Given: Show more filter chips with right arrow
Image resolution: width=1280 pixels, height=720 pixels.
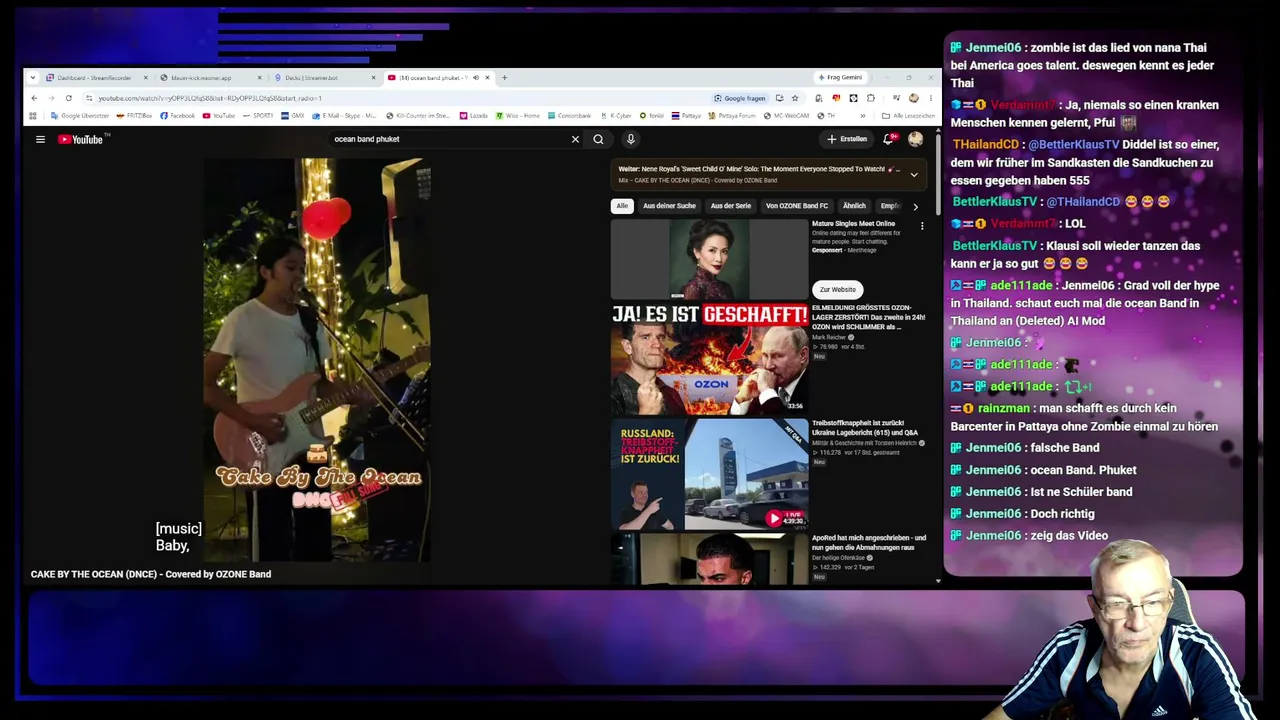Looking at the screenshot, I should [915, 206].
